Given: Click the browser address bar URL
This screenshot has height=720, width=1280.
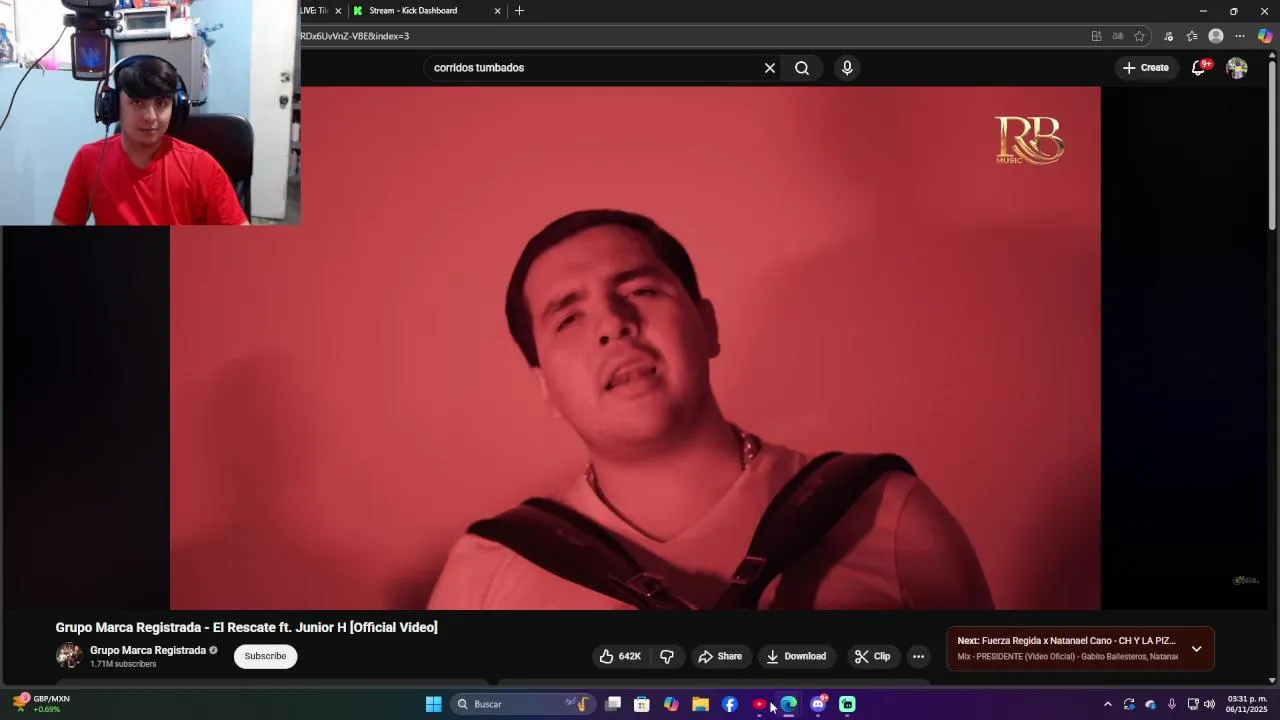Looking at the screenshot, I should 355,36.
